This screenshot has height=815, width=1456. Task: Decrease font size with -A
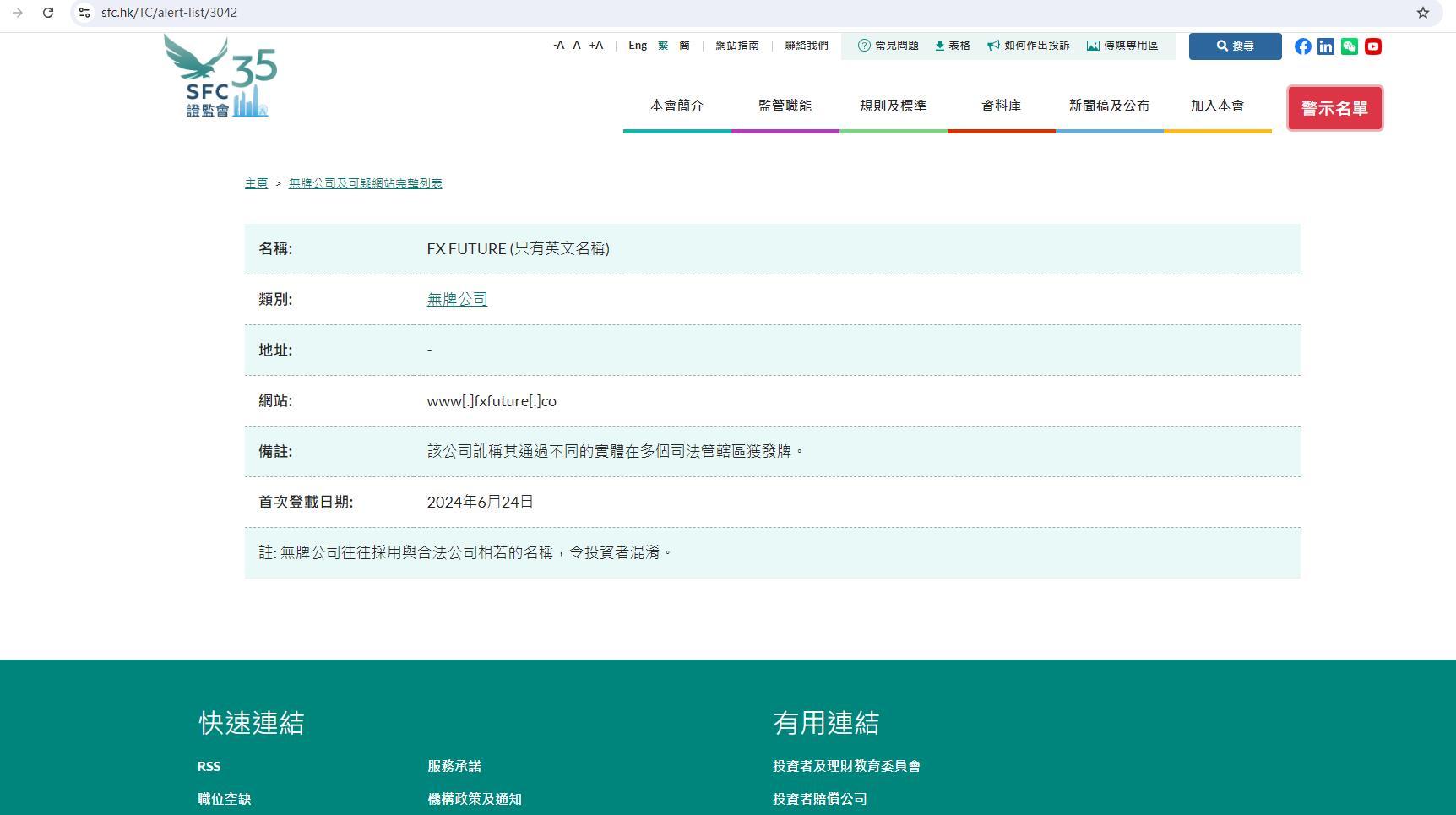point(558,46)
